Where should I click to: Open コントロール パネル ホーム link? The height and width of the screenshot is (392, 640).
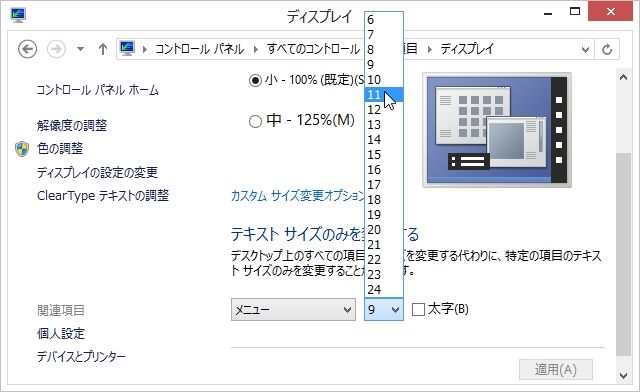click(x=98, y=90)
